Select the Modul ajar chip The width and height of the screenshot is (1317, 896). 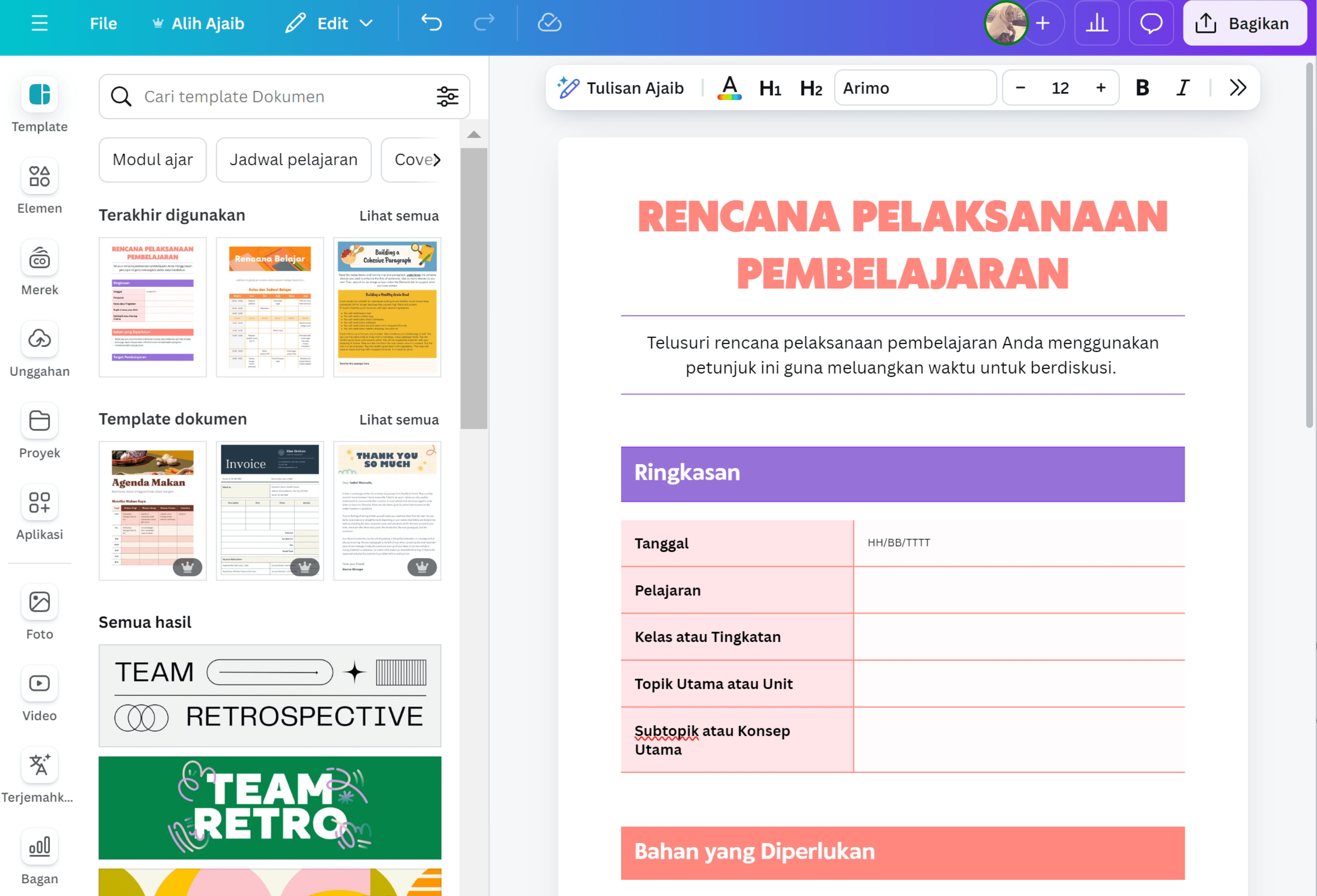click(152, 160)
